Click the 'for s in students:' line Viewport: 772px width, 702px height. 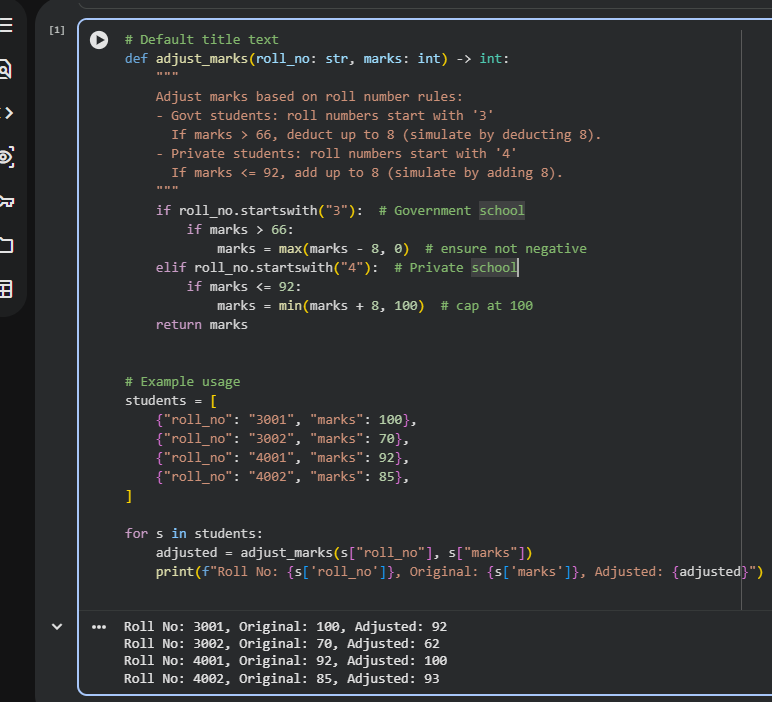click(194, 534)
